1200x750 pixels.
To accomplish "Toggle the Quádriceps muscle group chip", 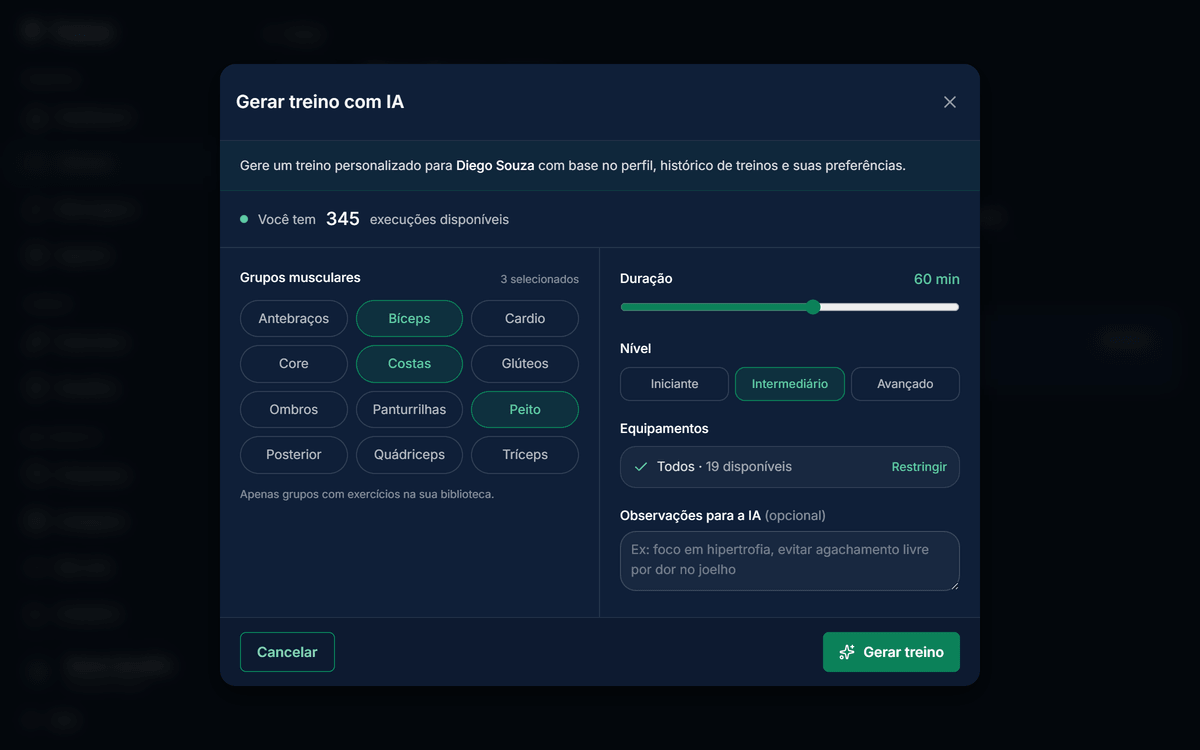I will coord(409,455).
